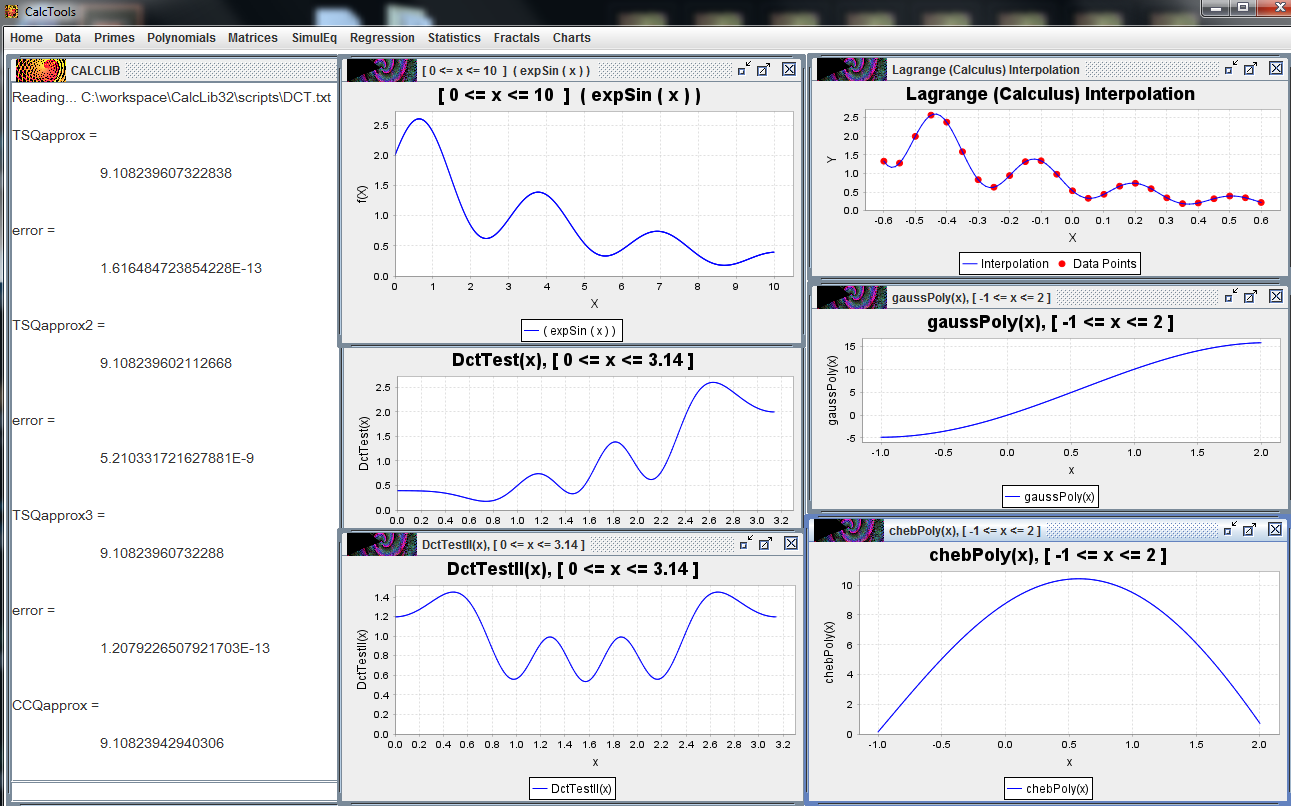Click the '( expSin ( x ) )' legend entry
Viewport: 1291px width, 806px height.
(x=571, y=331)
